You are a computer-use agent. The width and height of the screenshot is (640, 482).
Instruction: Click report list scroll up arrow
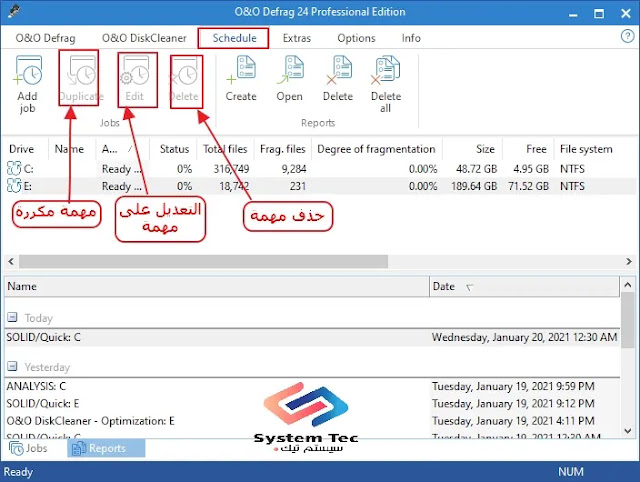[628, 284]
